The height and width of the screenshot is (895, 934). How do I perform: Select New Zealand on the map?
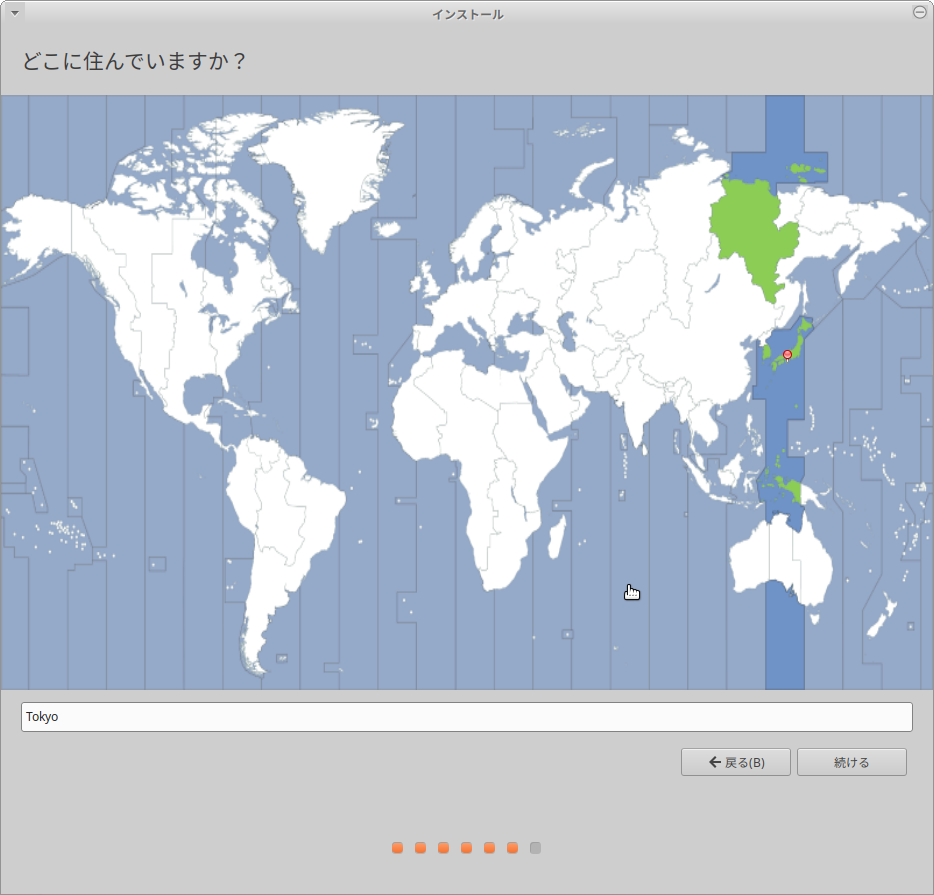click(x=883, y=616)
